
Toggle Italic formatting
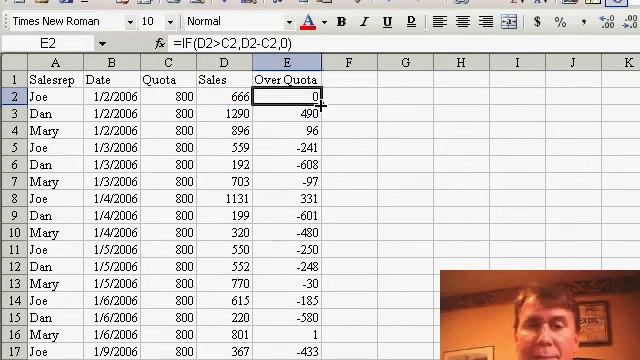tap(364, 22)
